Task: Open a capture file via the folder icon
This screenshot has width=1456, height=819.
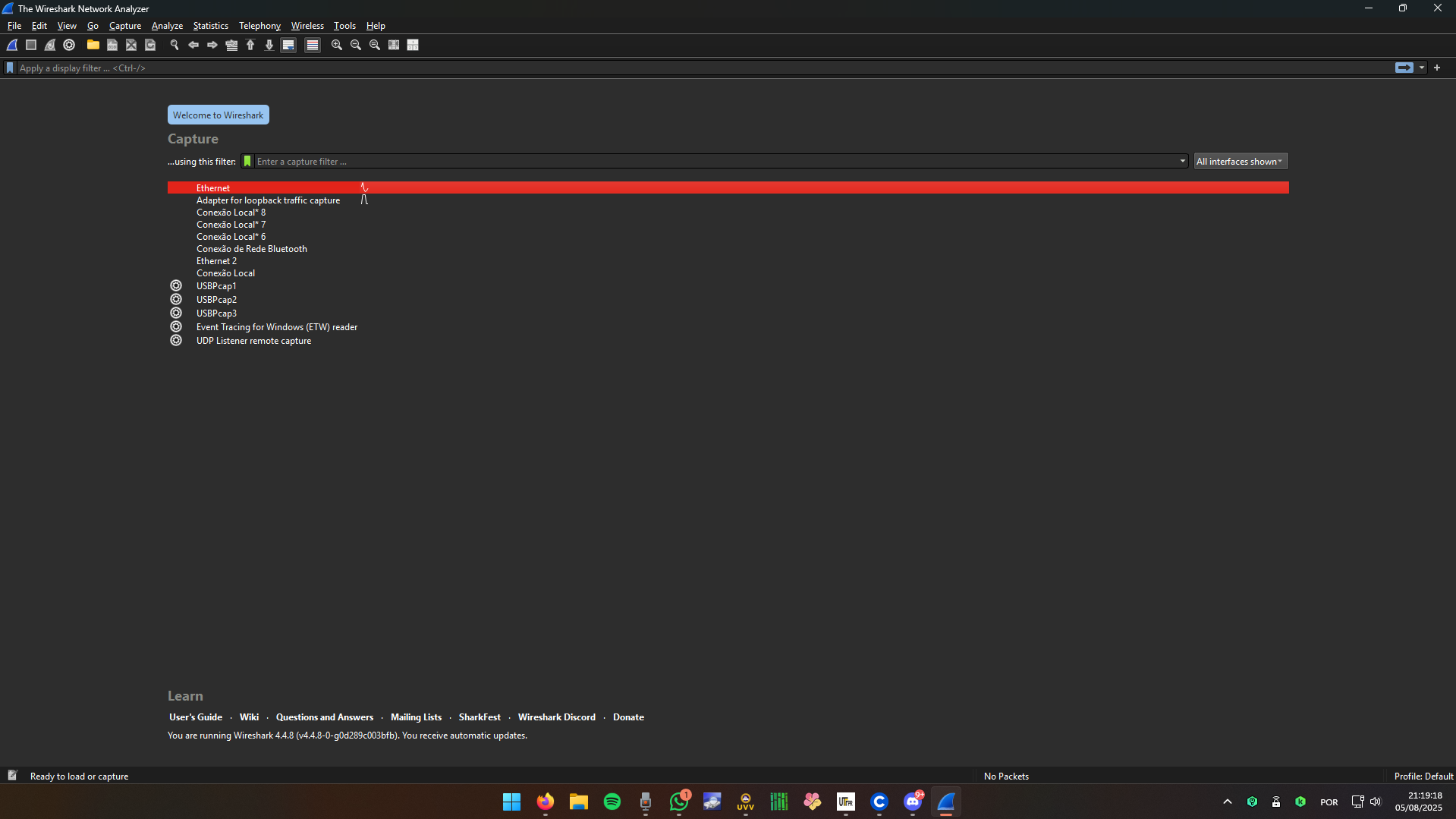Action: tap(93, 46)
